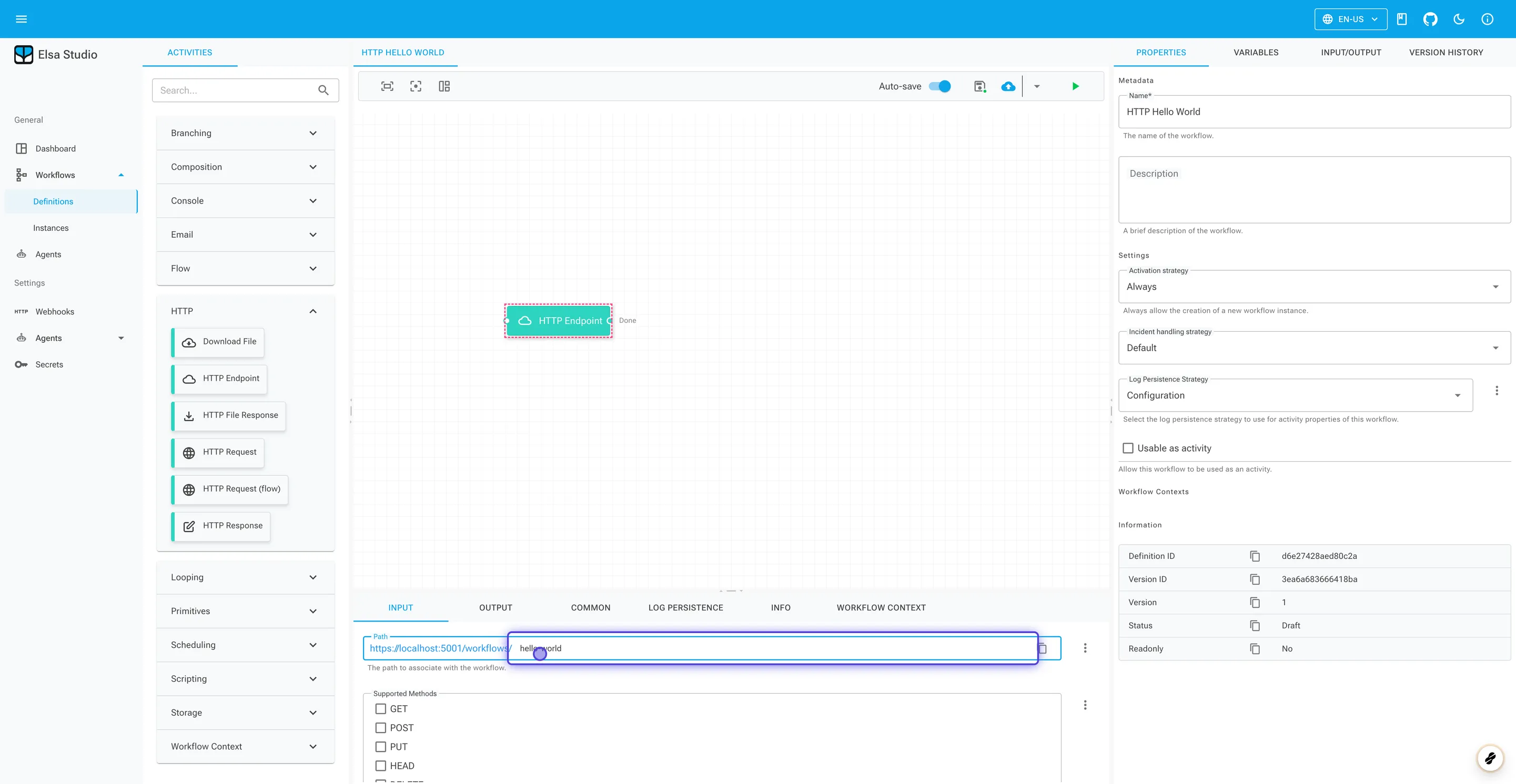Open the Output tab
This screenshot has width=1516, height=784.
(x=496, y=607)
